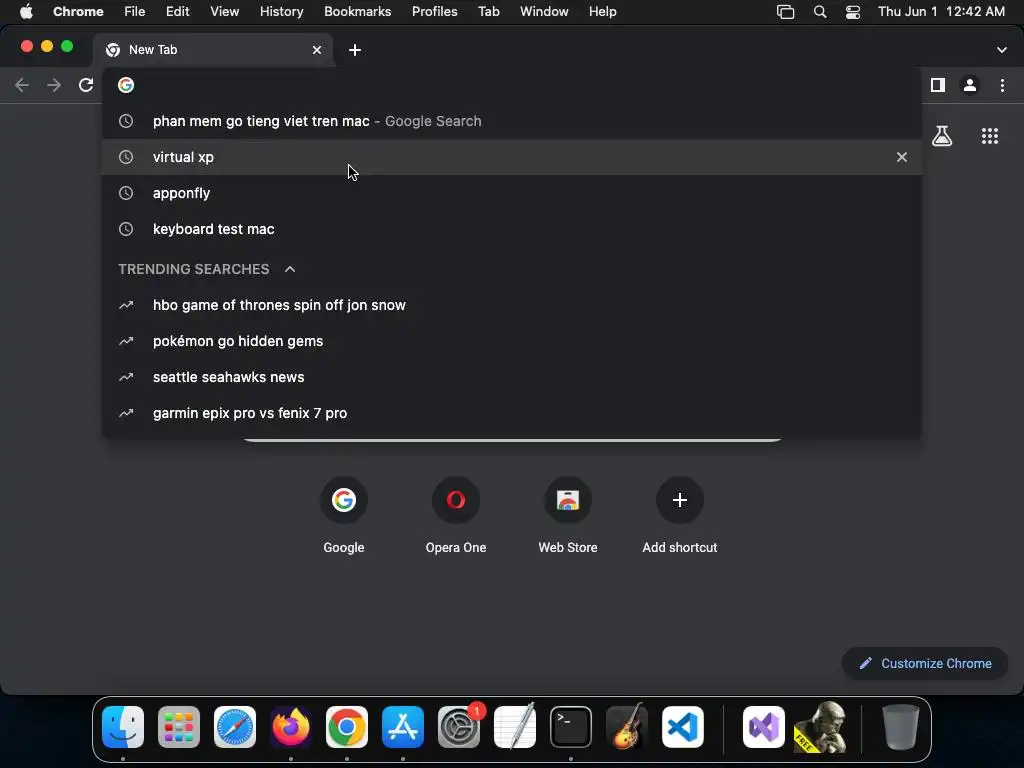Open the Chrome application menu
Viewport: 1024px width, 768px height.
(78, 12)
